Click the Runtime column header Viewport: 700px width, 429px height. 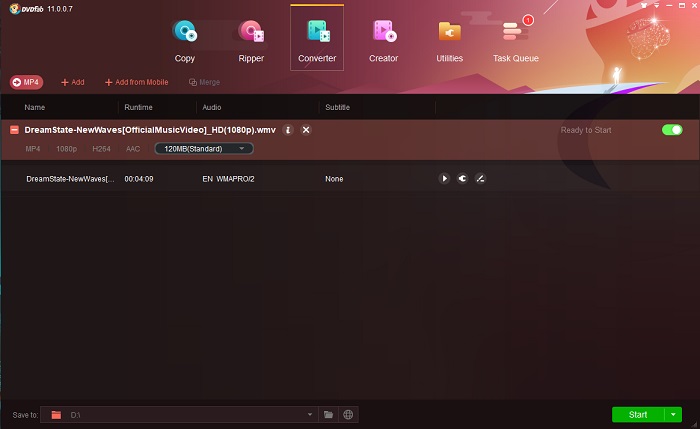138,107
